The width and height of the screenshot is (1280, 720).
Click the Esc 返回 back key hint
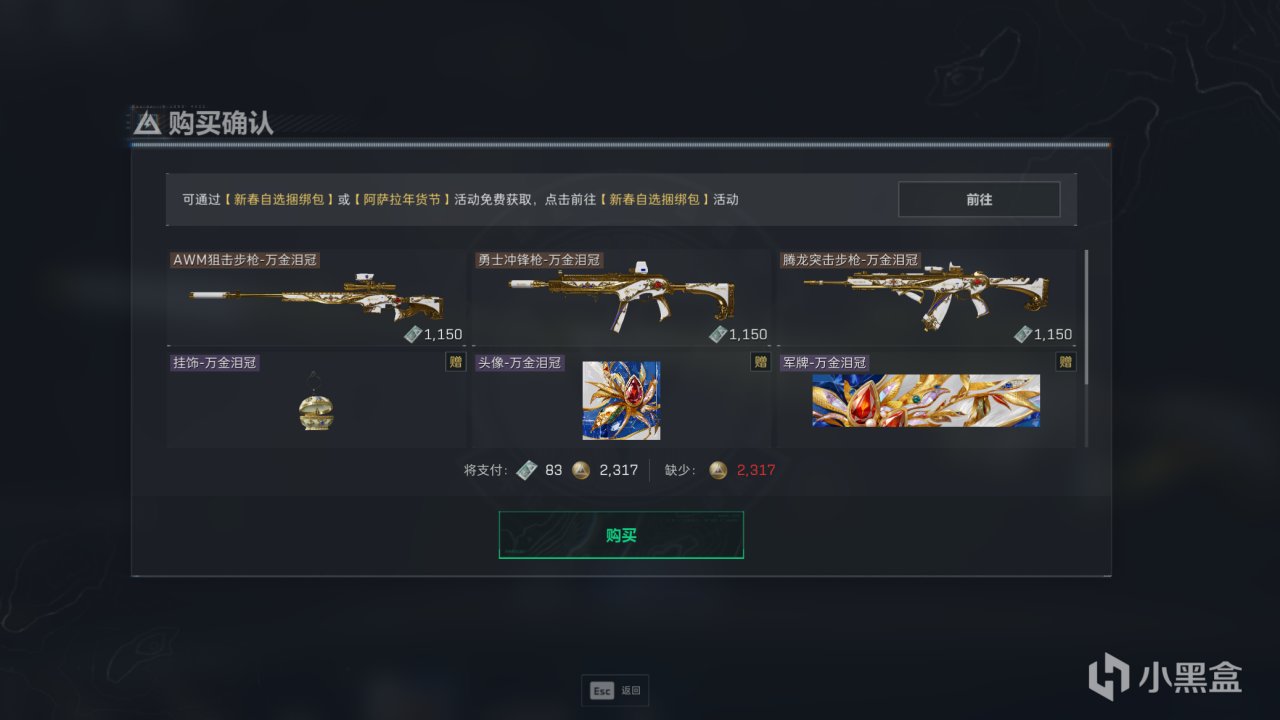(615, 690)
